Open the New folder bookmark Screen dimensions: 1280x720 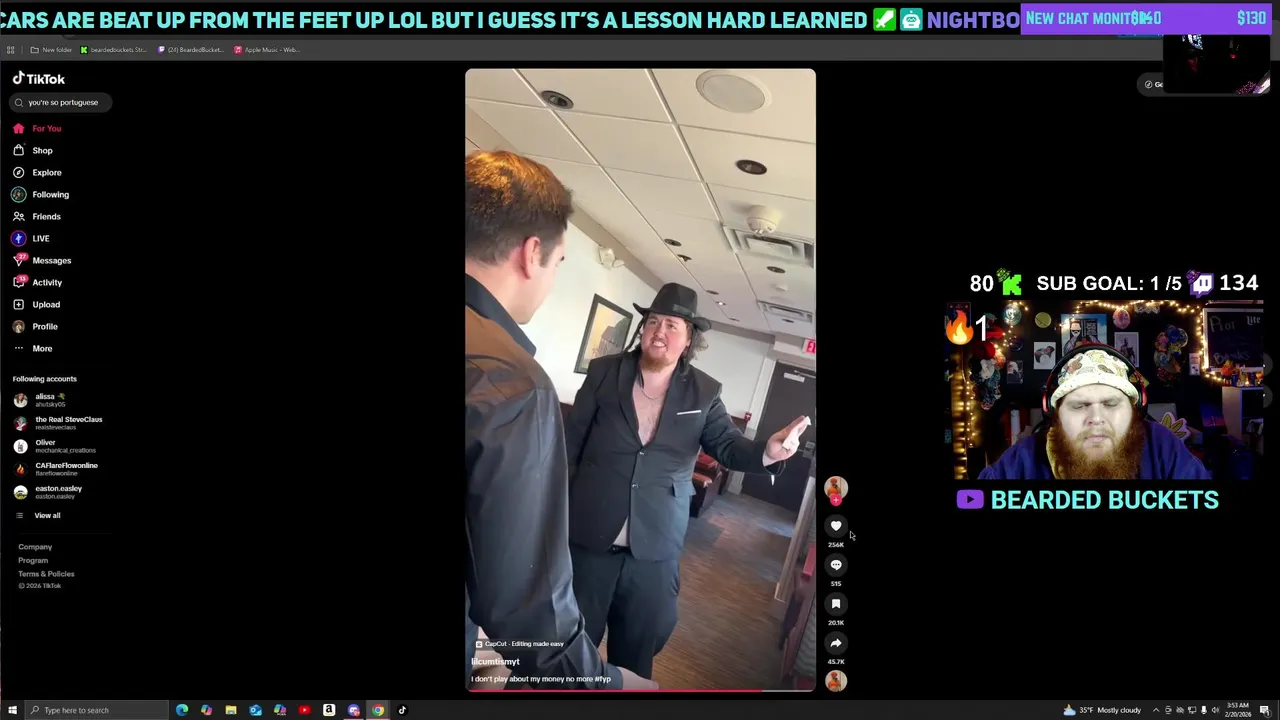[51, 50]
